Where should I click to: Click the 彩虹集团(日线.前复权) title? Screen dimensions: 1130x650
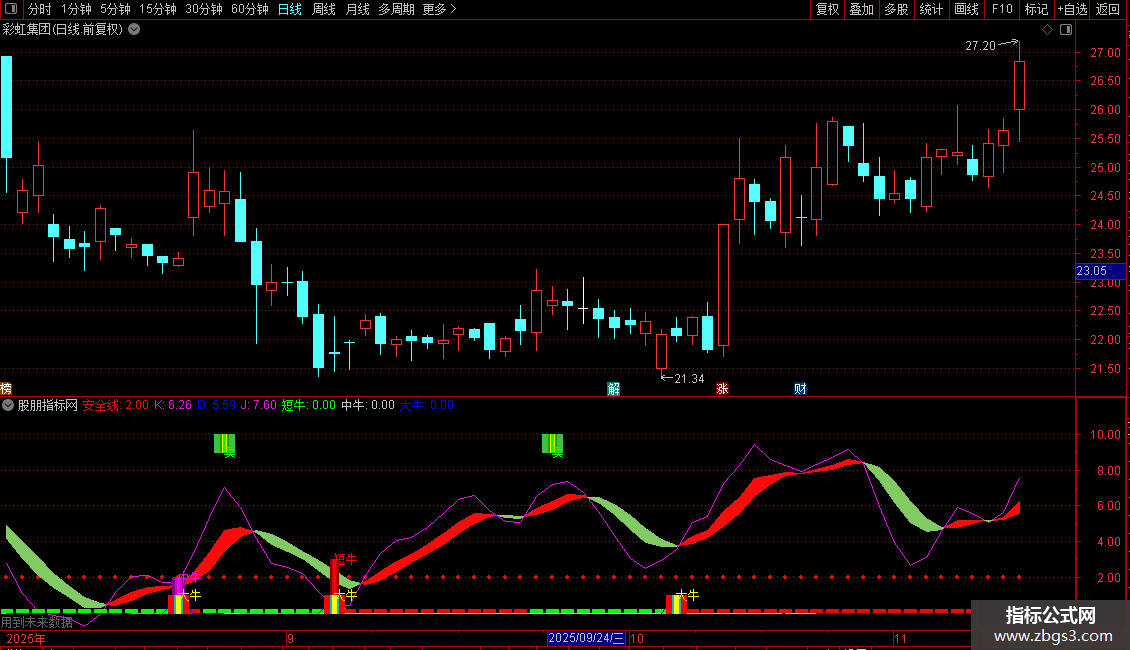[x=63, y=30]
